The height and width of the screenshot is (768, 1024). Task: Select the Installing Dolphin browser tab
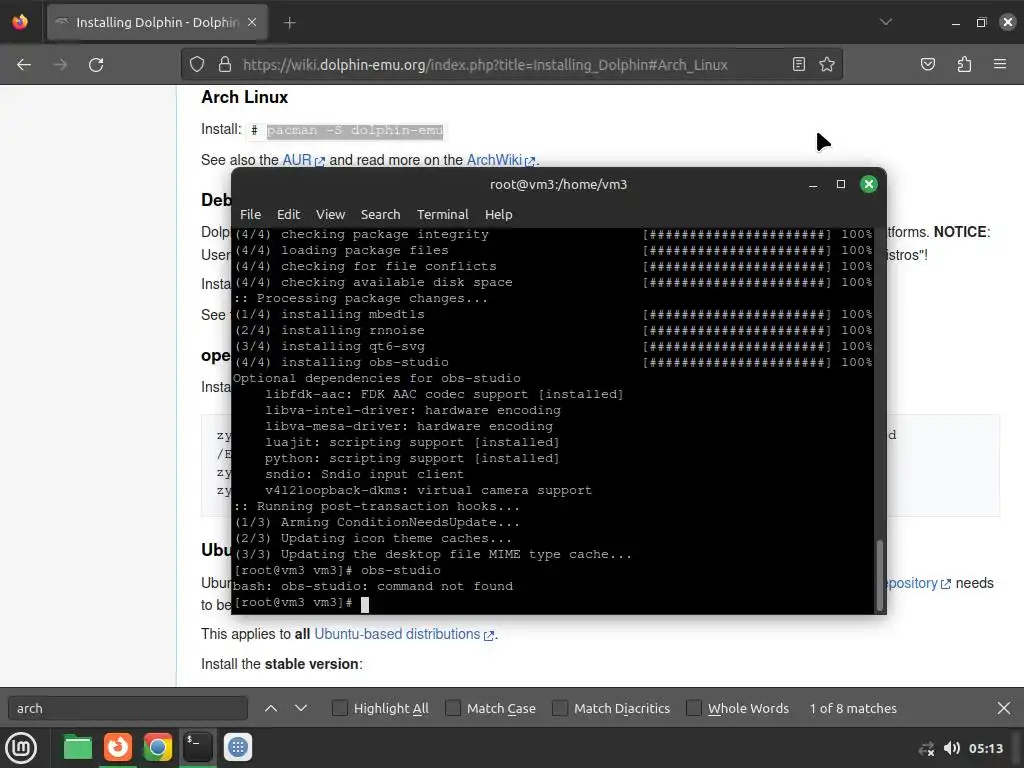[x=157, y=22]
